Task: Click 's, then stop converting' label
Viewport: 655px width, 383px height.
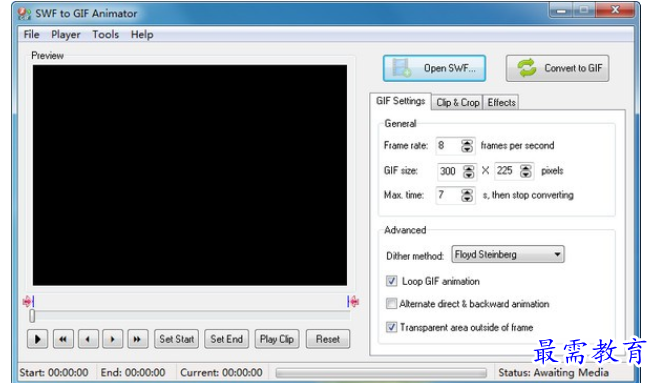Action: 528,195
